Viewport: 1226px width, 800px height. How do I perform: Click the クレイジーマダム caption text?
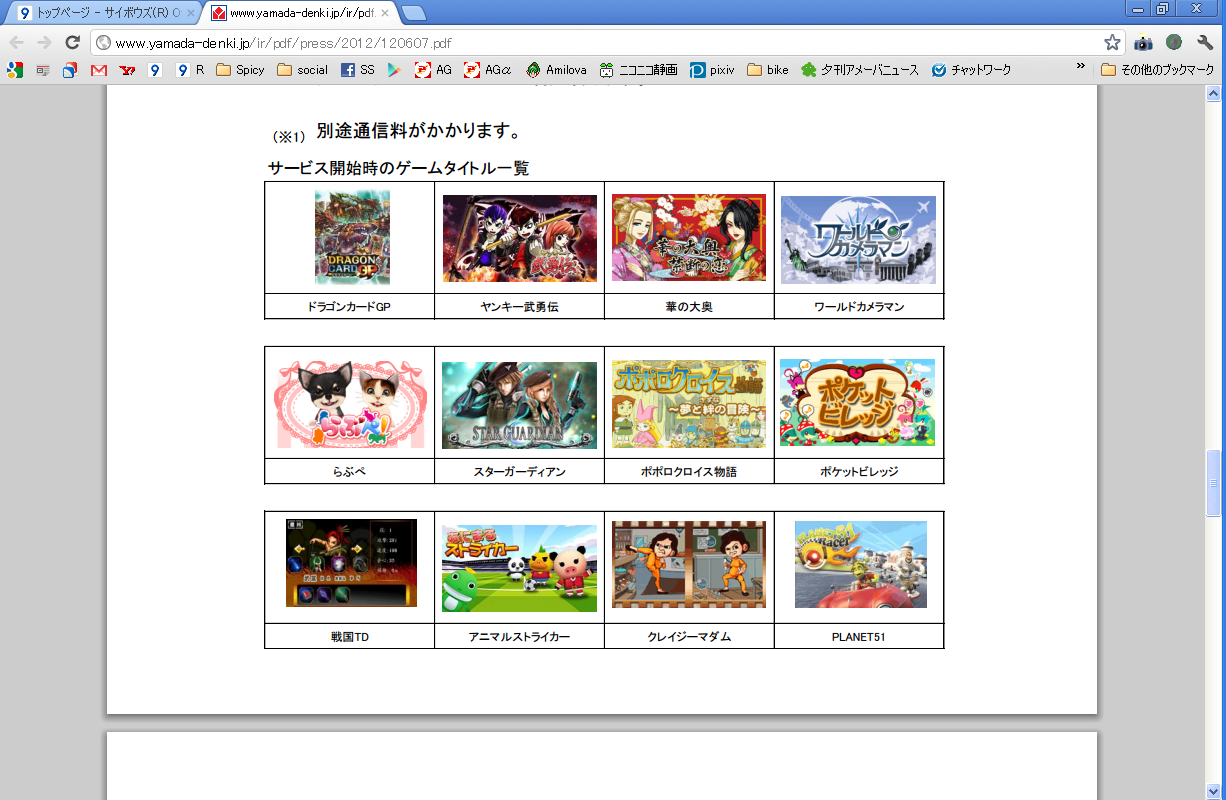pos(689,637)
